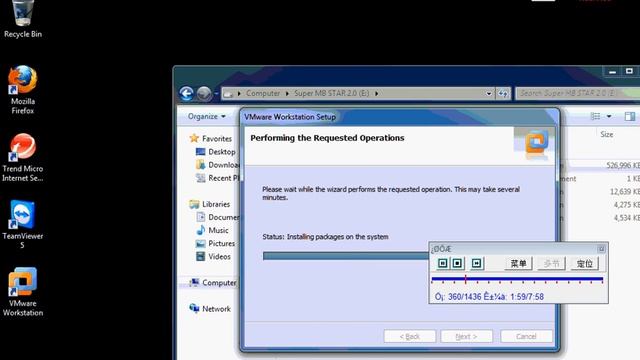Launch Mozilla Firefox from the desktop
The width and height of the screenshot is (640, 360).
click(x=23, y=90)
